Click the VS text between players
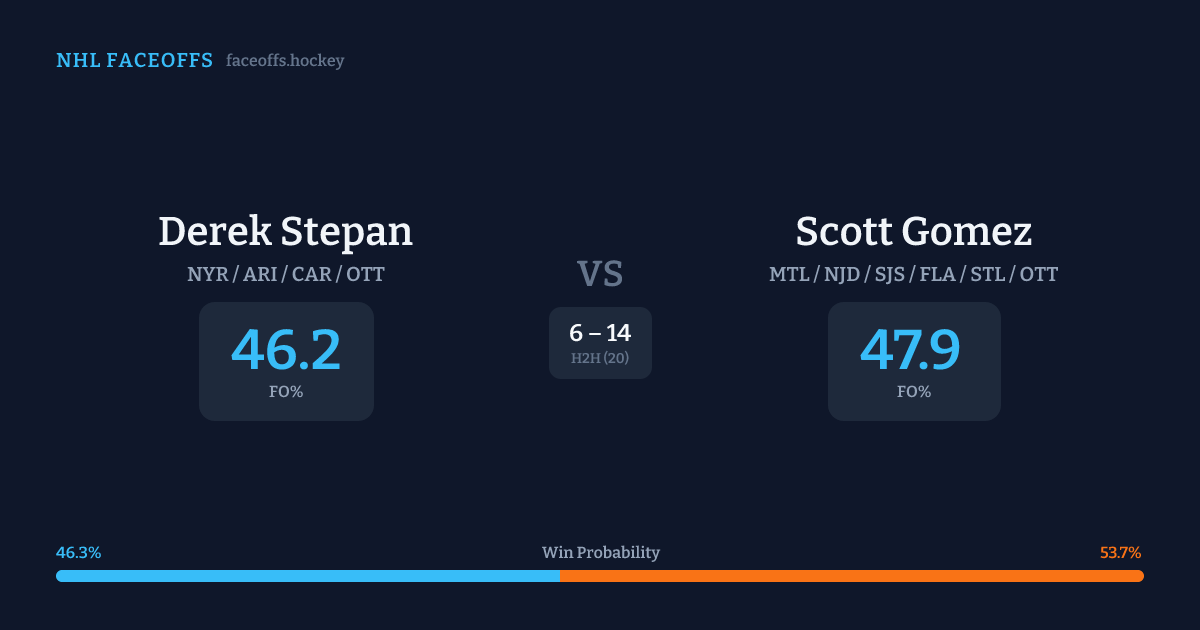Screen dimensions: 1200x630 [x=600, y=274]
